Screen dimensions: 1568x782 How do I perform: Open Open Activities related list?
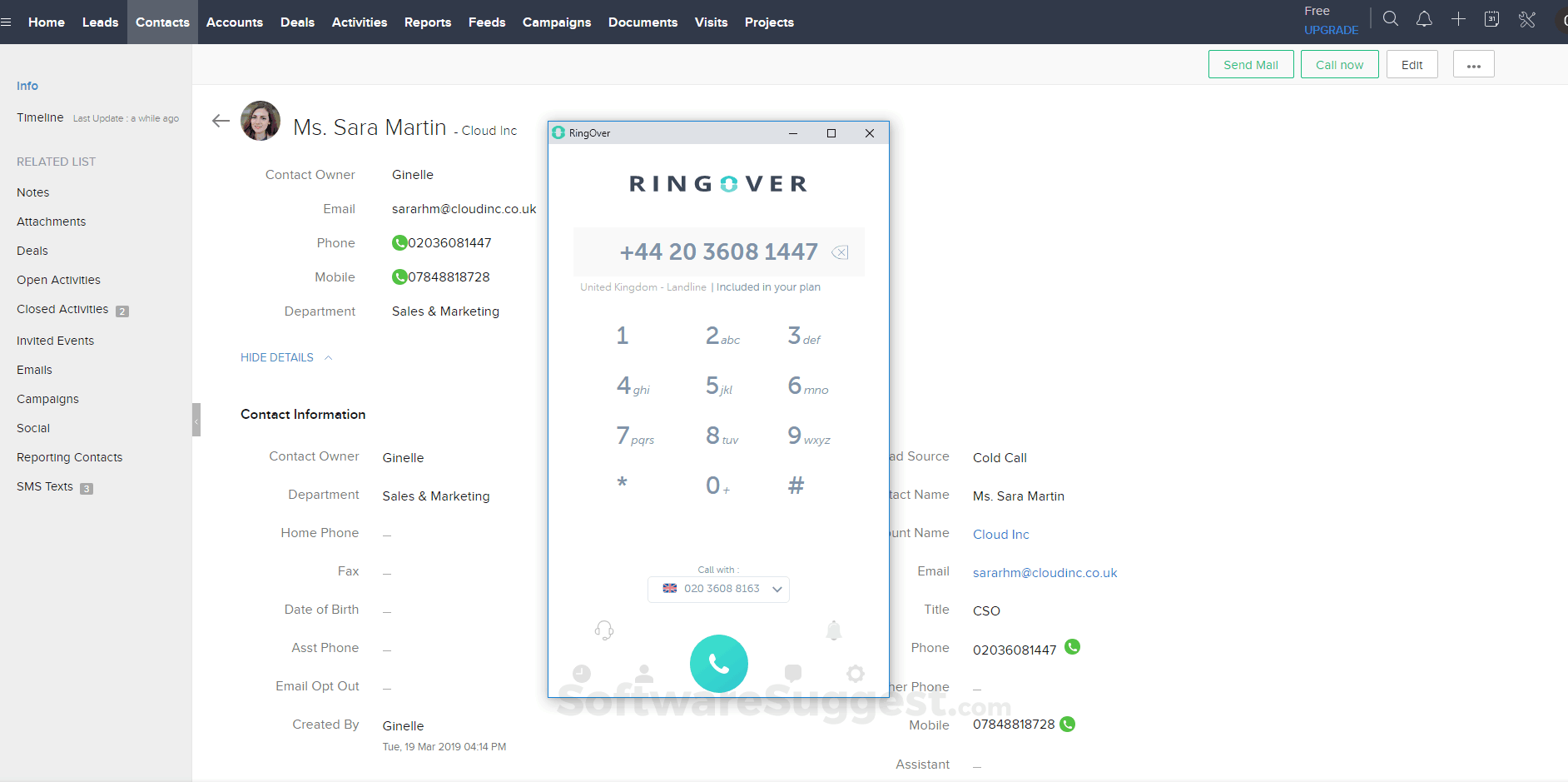point(58,280)
